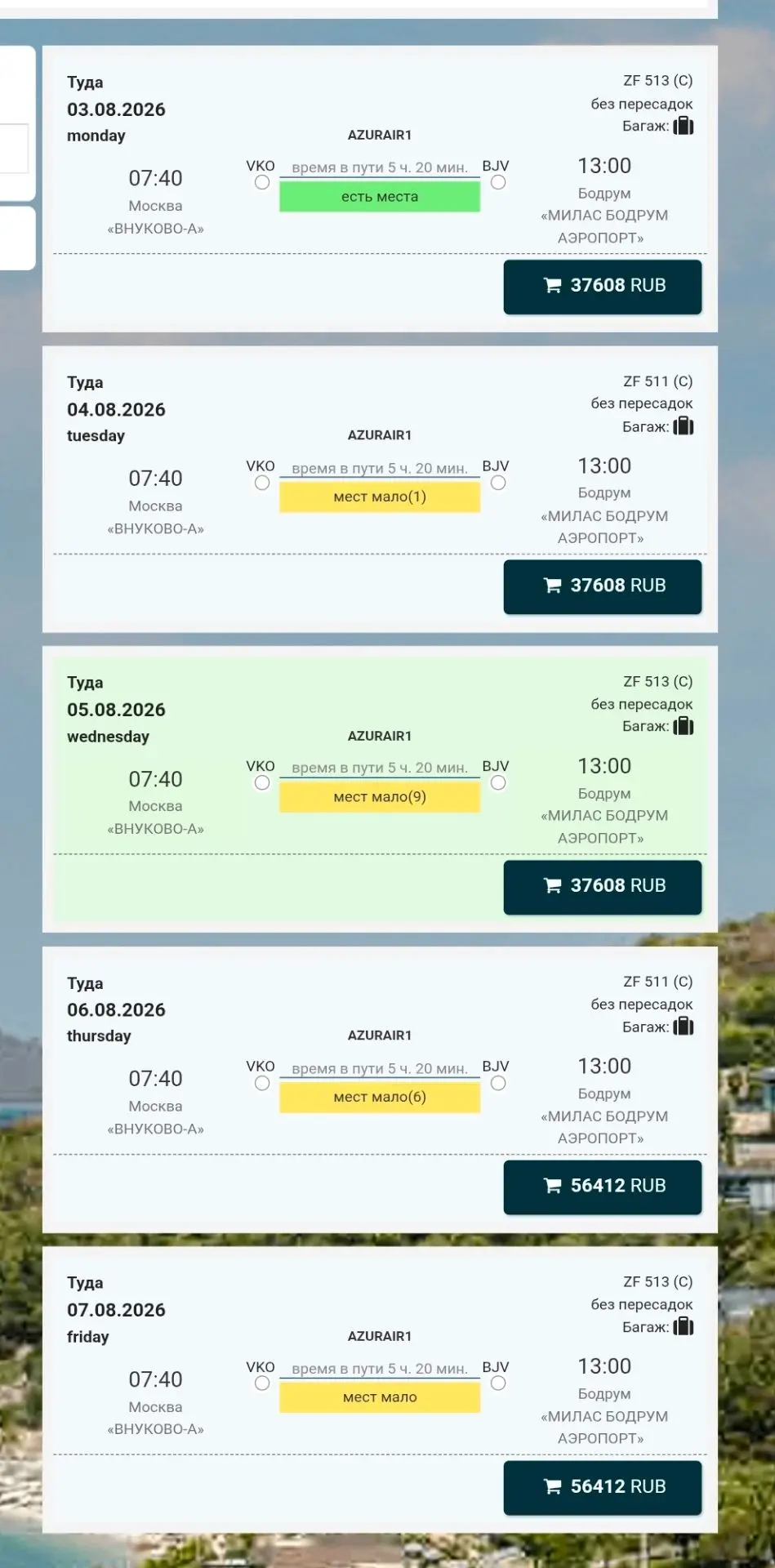
Task: Buy Wednesday 05.08.2026 ticket for 37608 RUB
Action: [603, 887]
